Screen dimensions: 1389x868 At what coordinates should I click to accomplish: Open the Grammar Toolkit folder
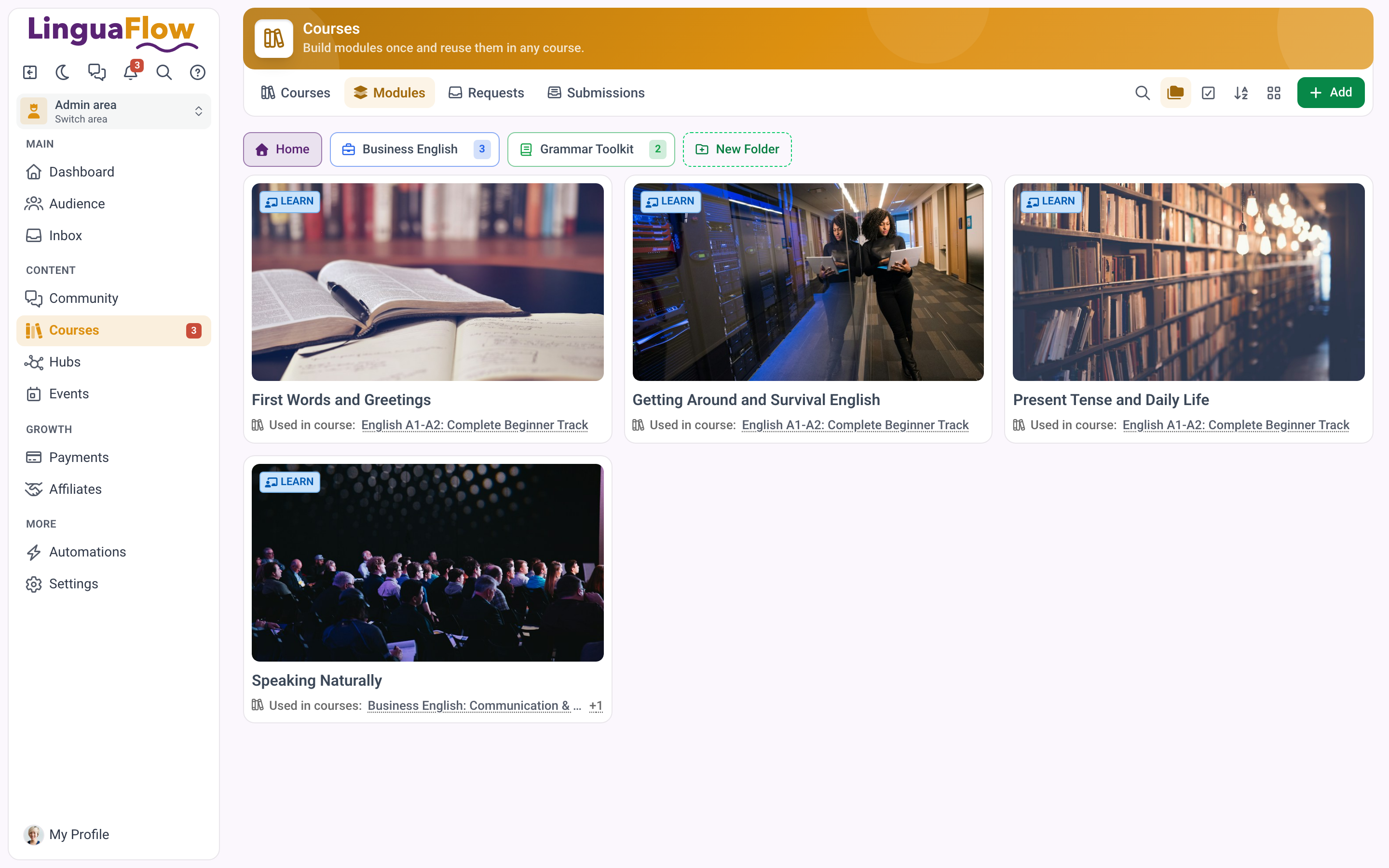[591, 149]
